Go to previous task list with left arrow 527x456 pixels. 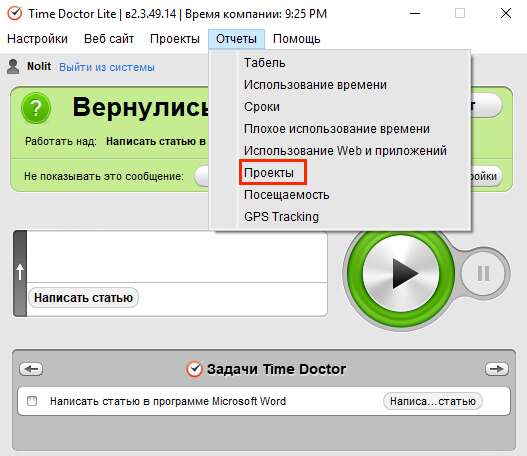[x=31, y=369]
